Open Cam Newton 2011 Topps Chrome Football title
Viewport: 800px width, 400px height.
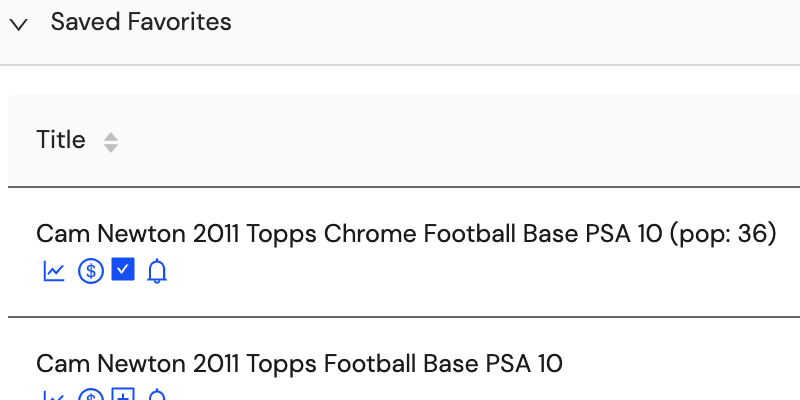406,234
